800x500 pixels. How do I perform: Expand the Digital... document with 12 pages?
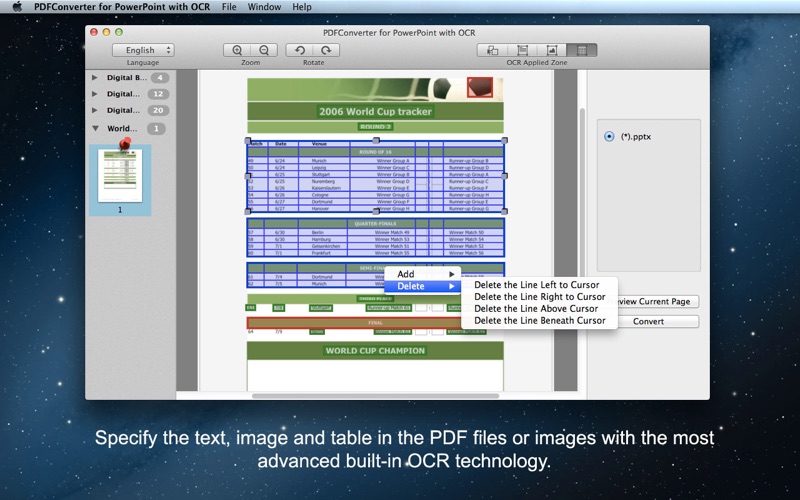(94, 94)
